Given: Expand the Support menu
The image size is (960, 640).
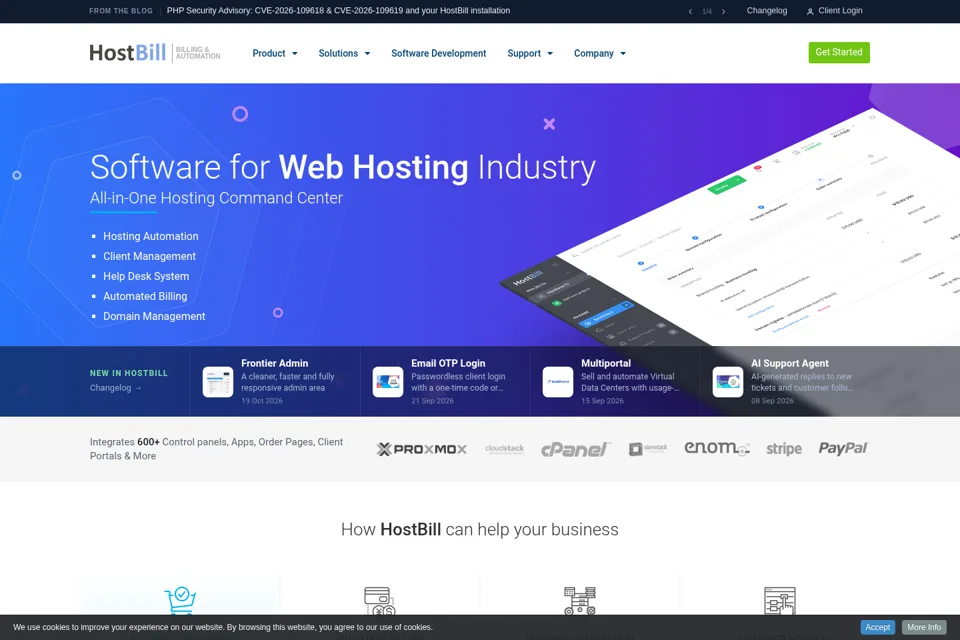Looking at the screenshot, I should coord(530,53).
